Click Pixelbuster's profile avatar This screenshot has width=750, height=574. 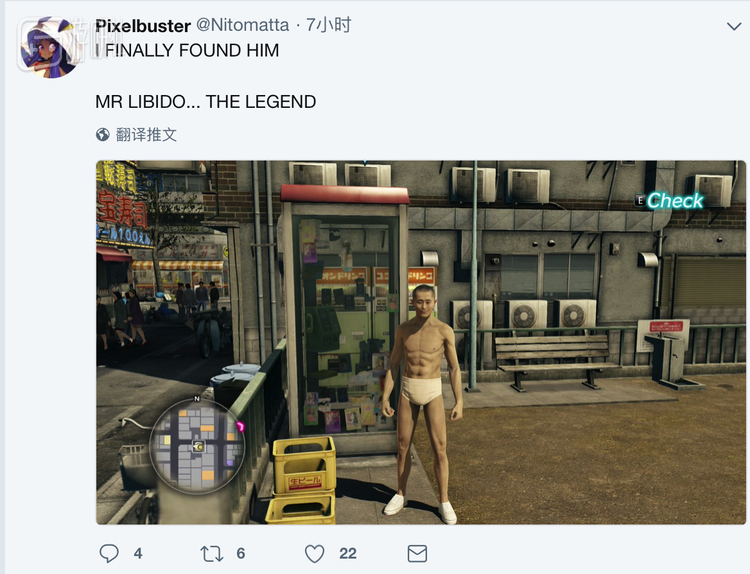click(x=50, y=48)
